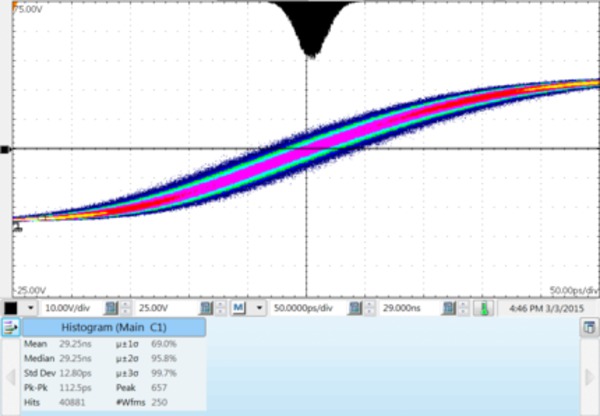Viewport: 600px width, 416px height.
Task: Click the M main timebase button
Action: click(240, 307)
